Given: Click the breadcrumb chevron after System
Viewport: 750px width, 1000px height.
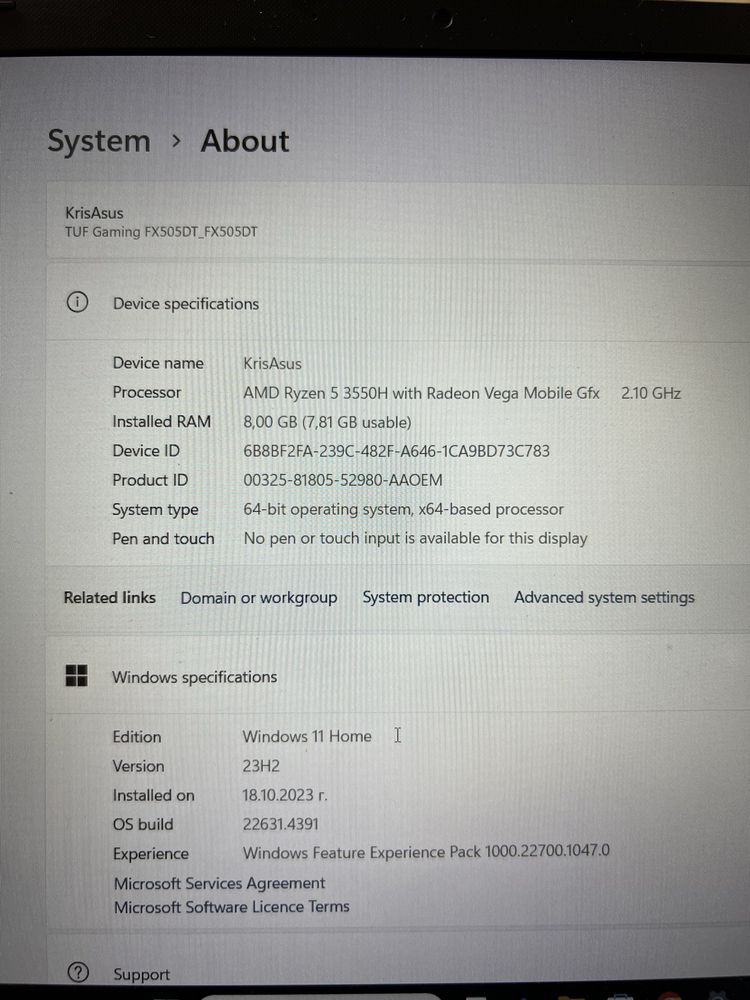Looking at the screenshot, I should (177, 141).
